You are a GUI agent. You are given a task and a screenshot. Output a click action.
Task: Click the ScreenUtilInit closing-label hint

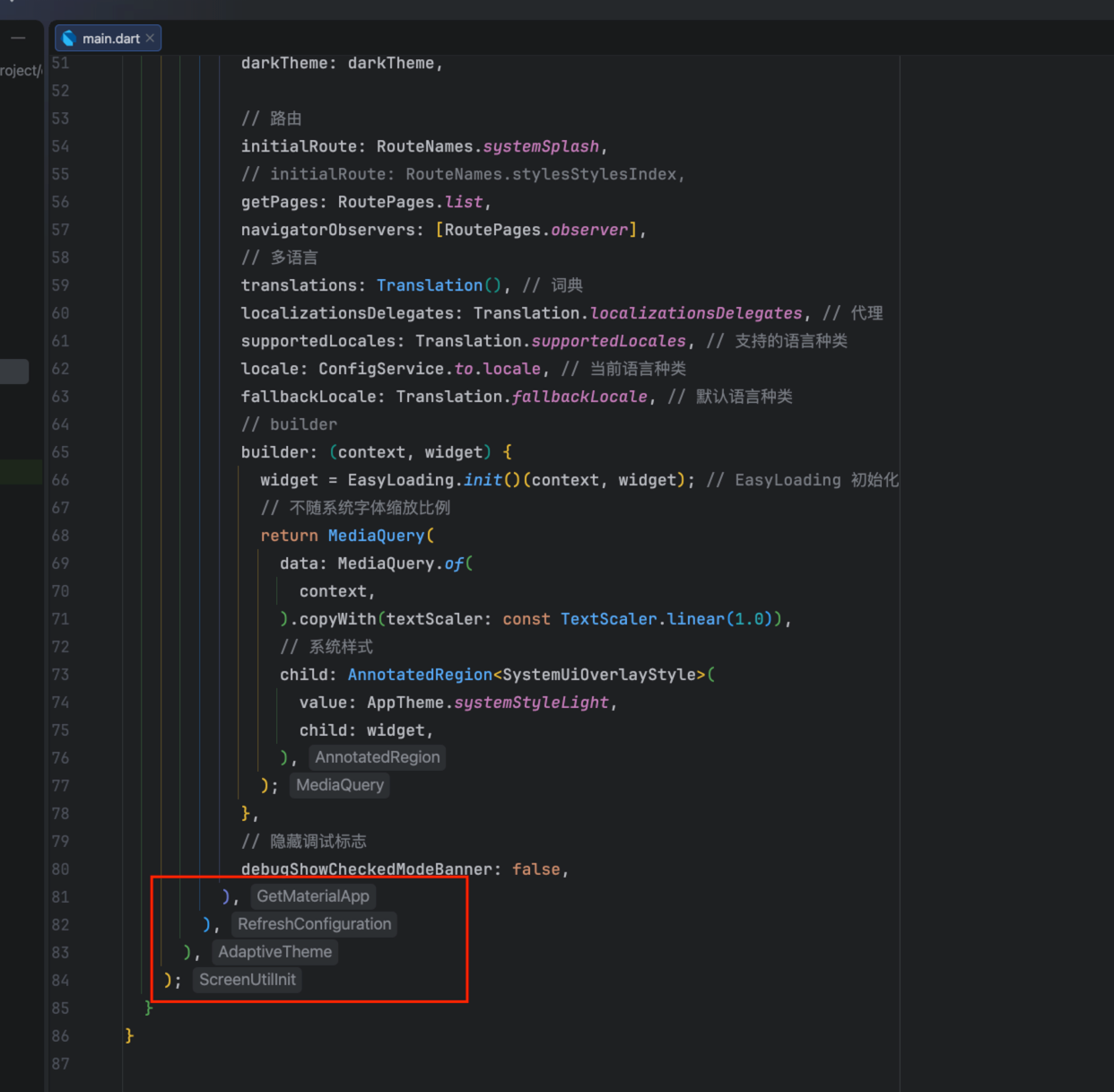click(x=247, y=980)
